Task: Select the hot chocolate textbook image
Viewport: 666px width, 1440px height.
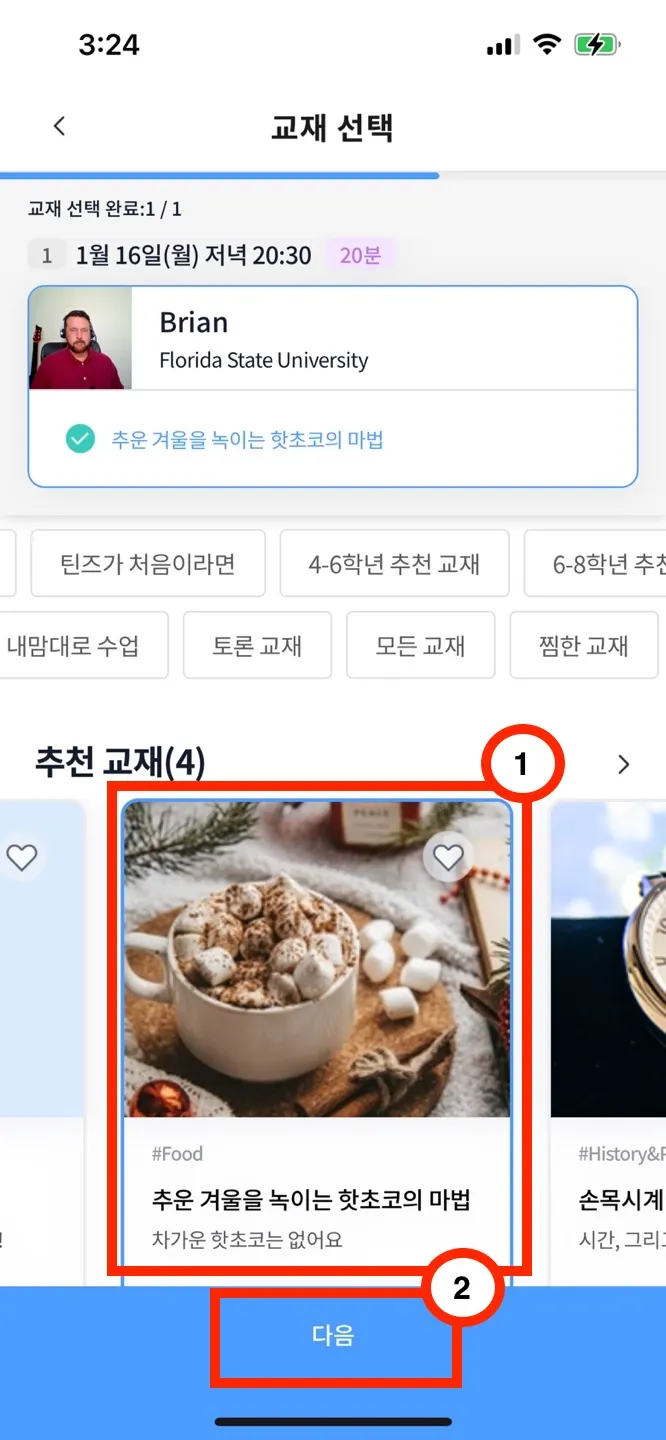Action: [317, 959]
